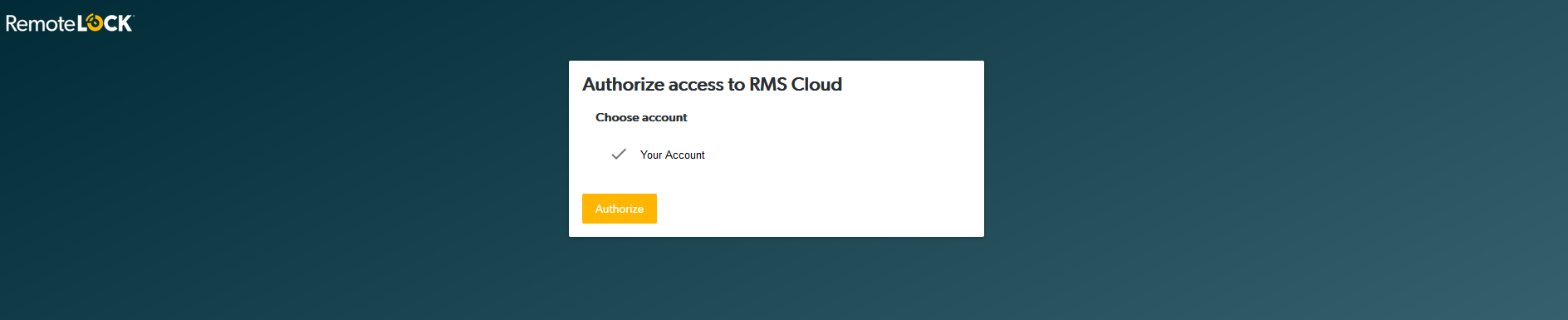Click the Choose account label

tap(641, 117)
